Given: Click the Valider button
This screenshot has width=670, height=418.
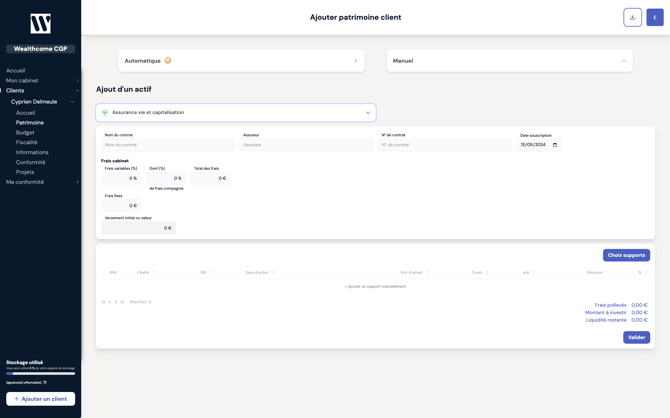Looking at the screenshot, I should coord(636,337).
